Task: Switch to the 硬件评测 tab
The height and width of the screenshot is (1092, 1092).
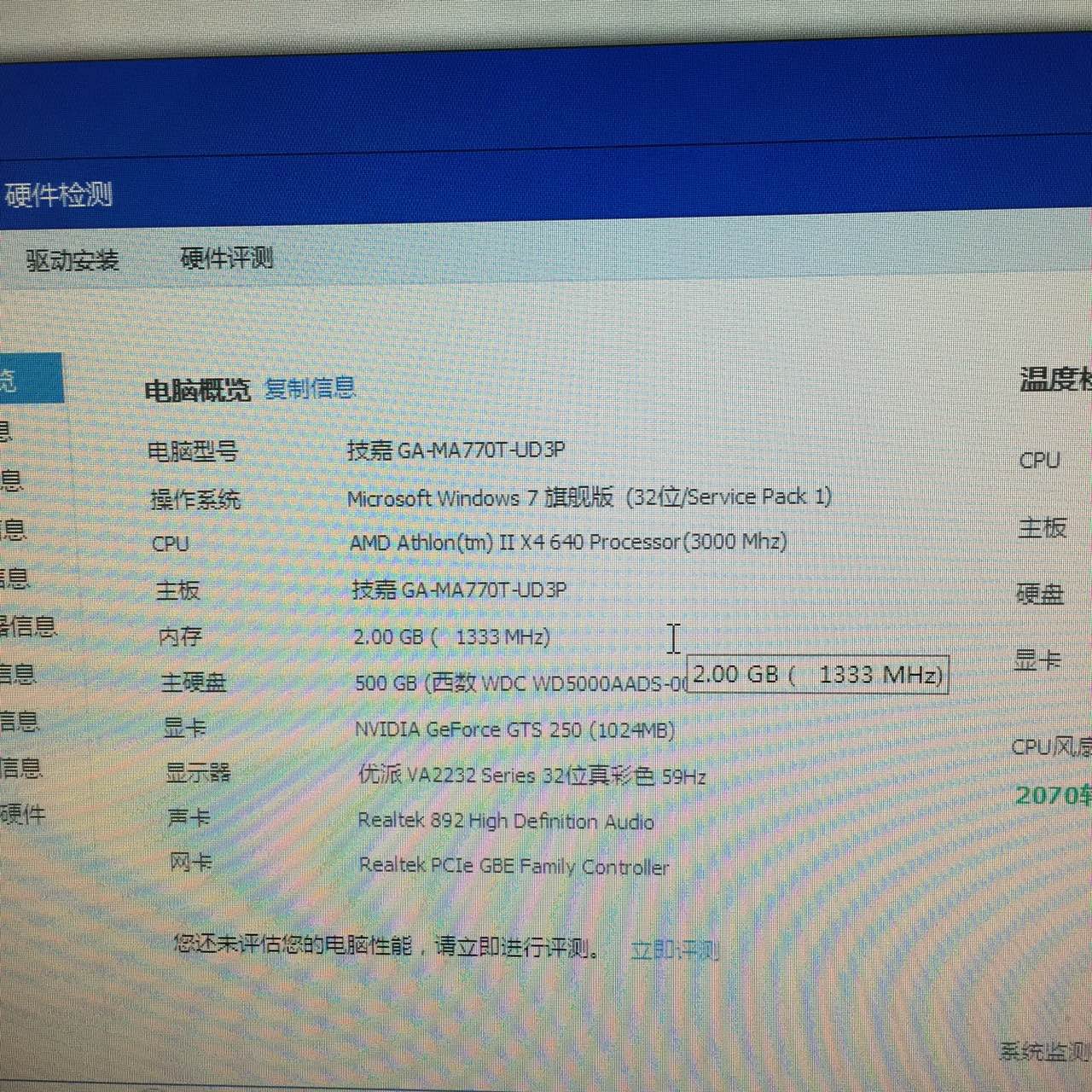Action: (227, 258)
